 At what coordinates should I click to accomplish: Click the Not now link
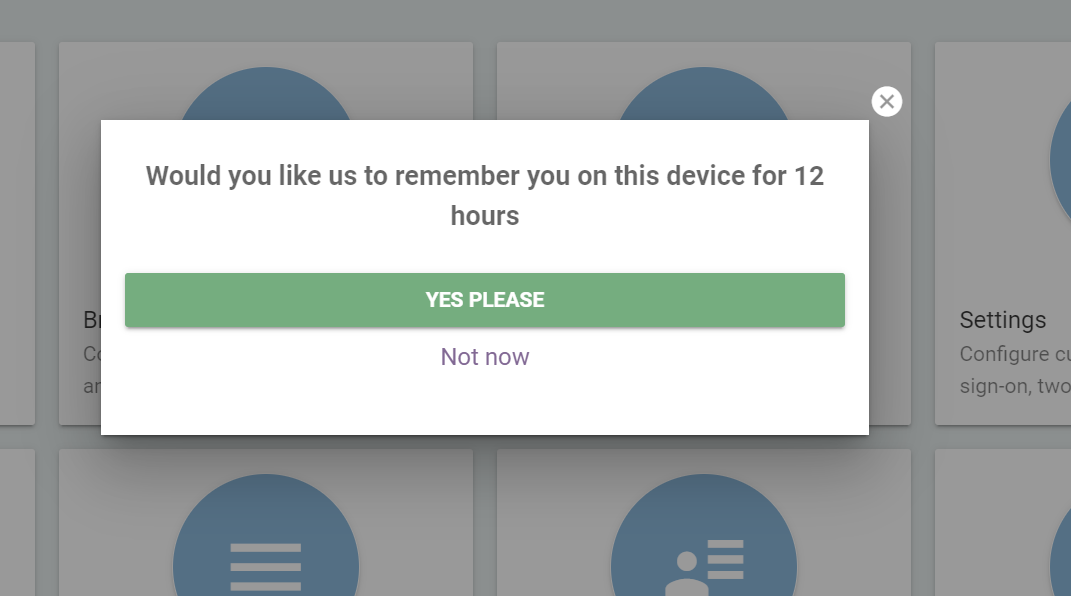coord(484,356)
